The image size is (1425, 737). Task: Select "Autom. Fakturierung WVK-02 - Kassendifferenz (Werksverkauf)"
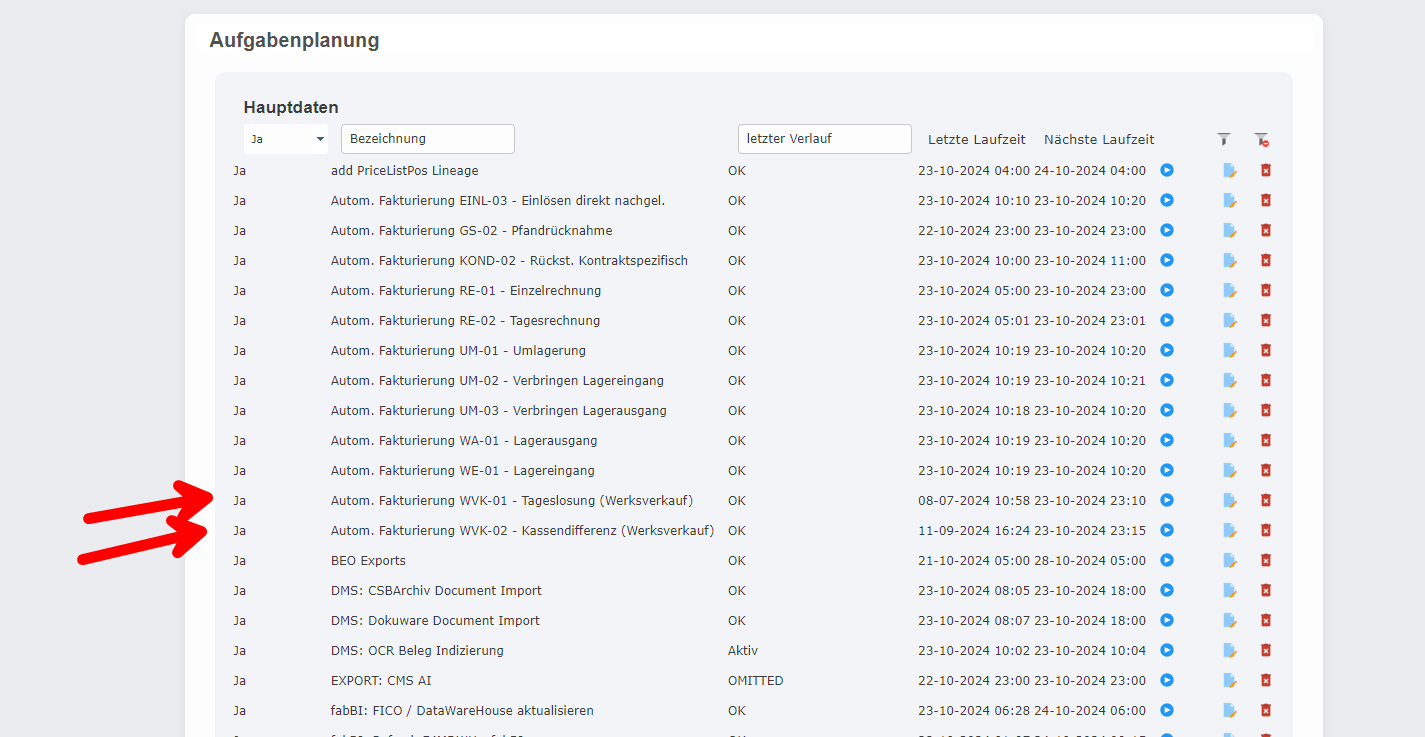coord(522,530)
